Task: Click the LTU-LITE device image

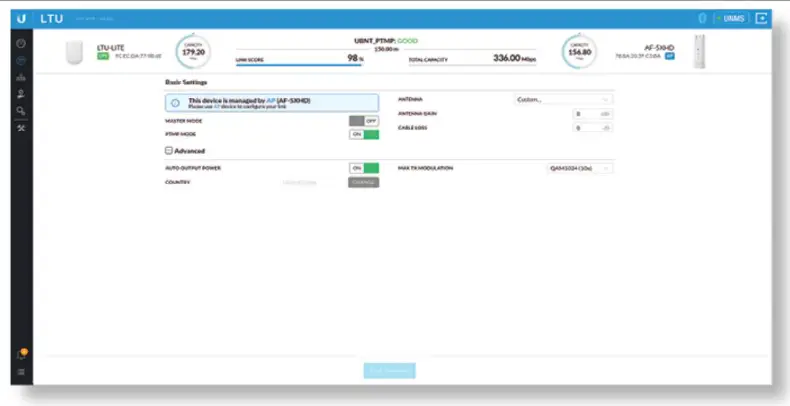Action: pos(75,53)
